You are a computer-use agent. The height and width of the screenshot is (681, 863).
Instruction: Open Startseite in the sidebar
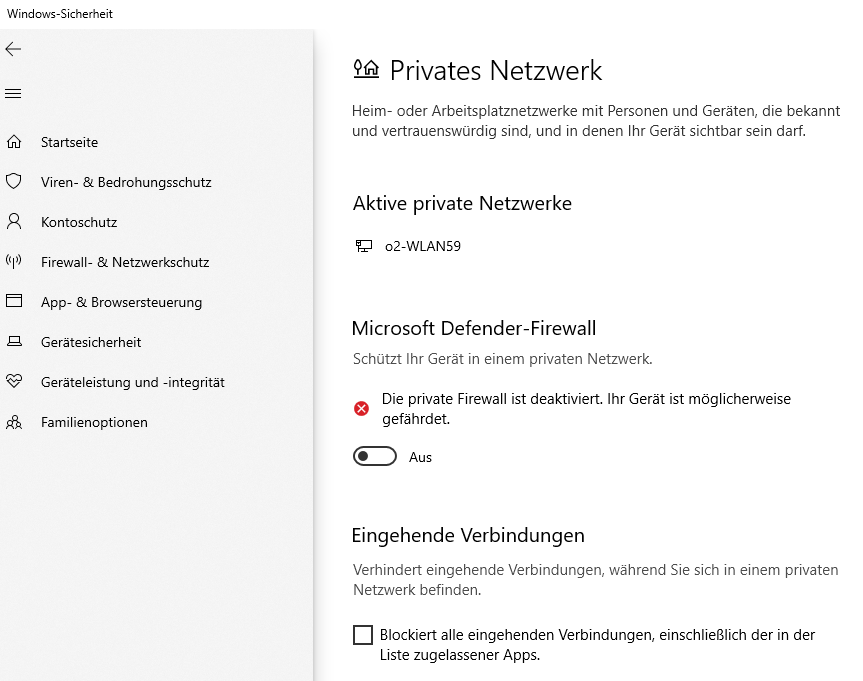point(69,142)
